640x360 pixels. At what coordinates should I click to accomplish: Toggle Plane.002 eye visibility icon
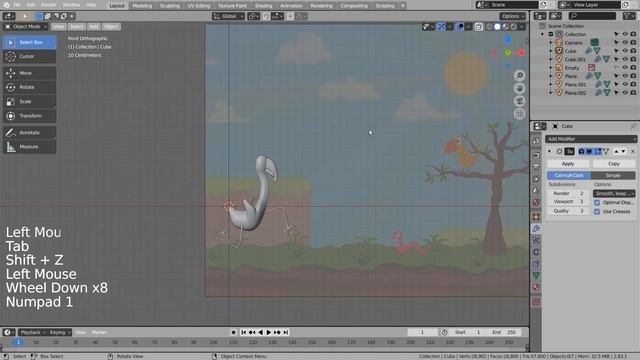625,93
